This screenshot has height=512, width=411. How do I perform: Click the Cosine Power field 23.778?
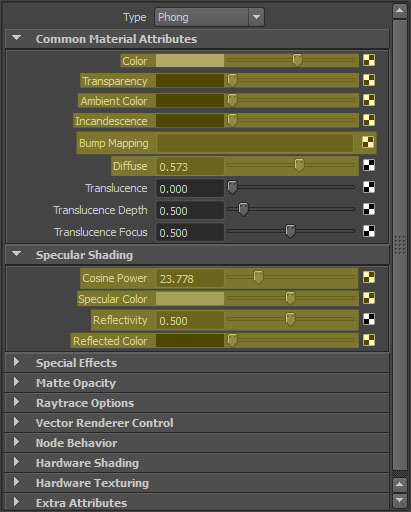pos(190,278)
